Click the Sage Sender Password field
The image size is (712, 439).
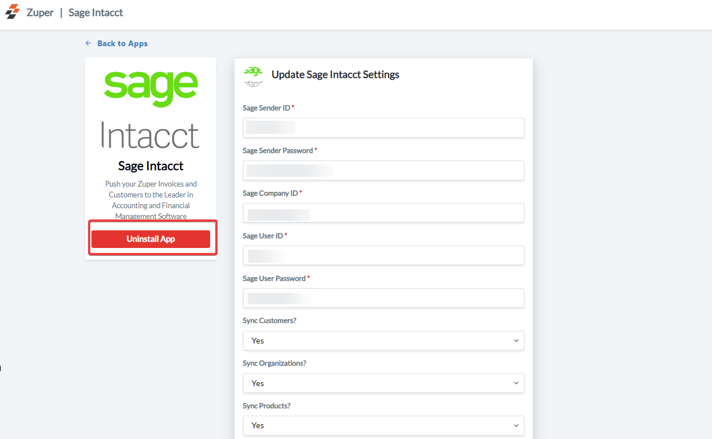[383, 171]
